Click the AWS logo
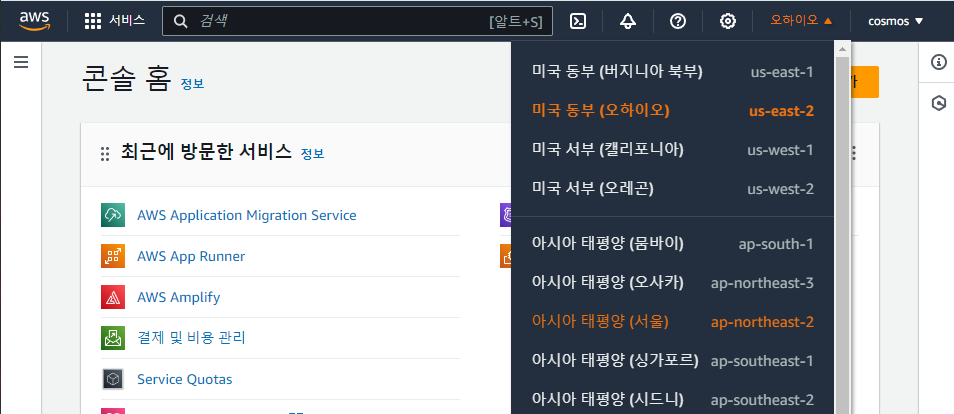 click(x=34, y=21)
